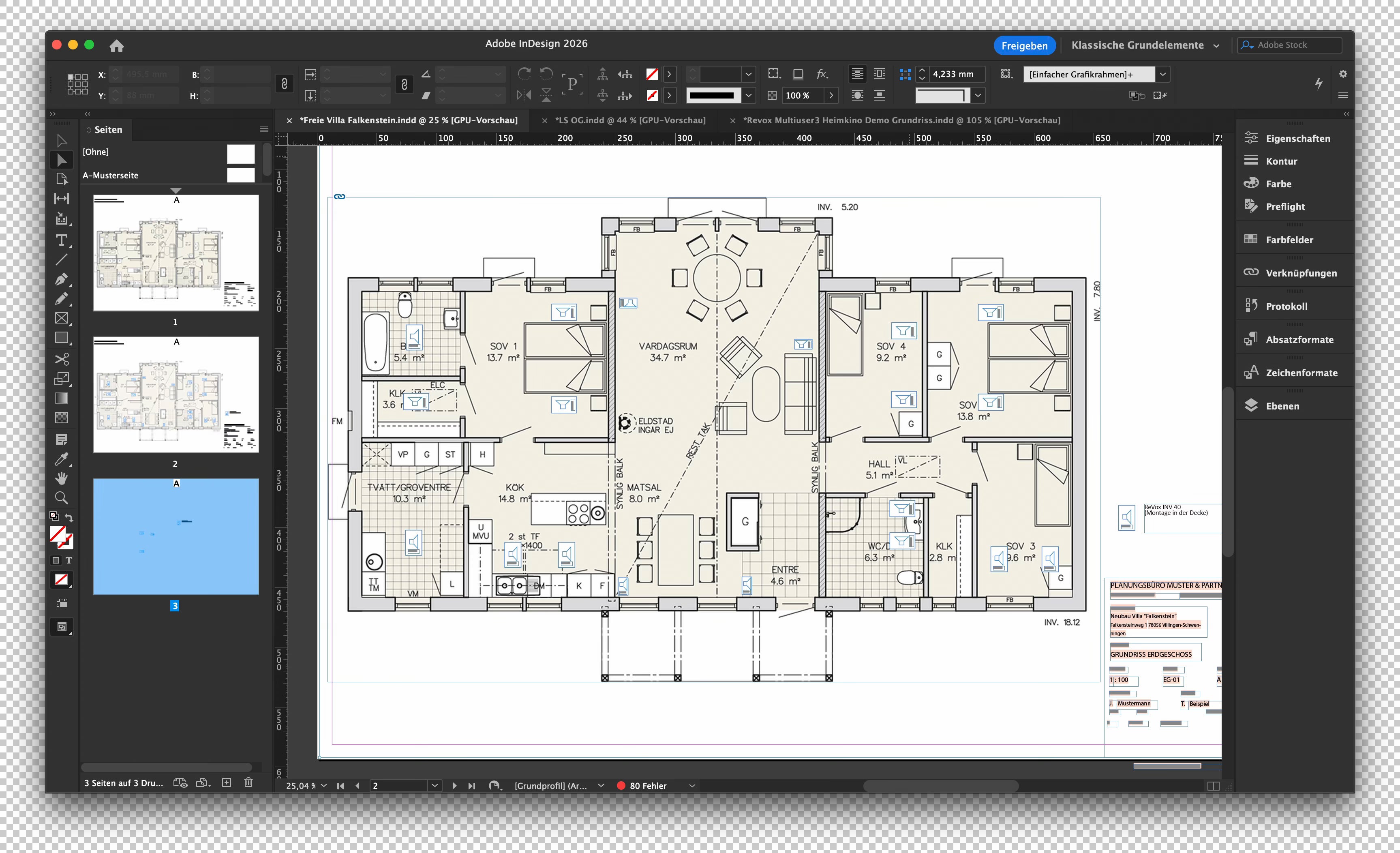The image size is (1400, 853).
Task: Switch to Freie Villa Falkenstein.indd tab
Action: tap(409, 120)
